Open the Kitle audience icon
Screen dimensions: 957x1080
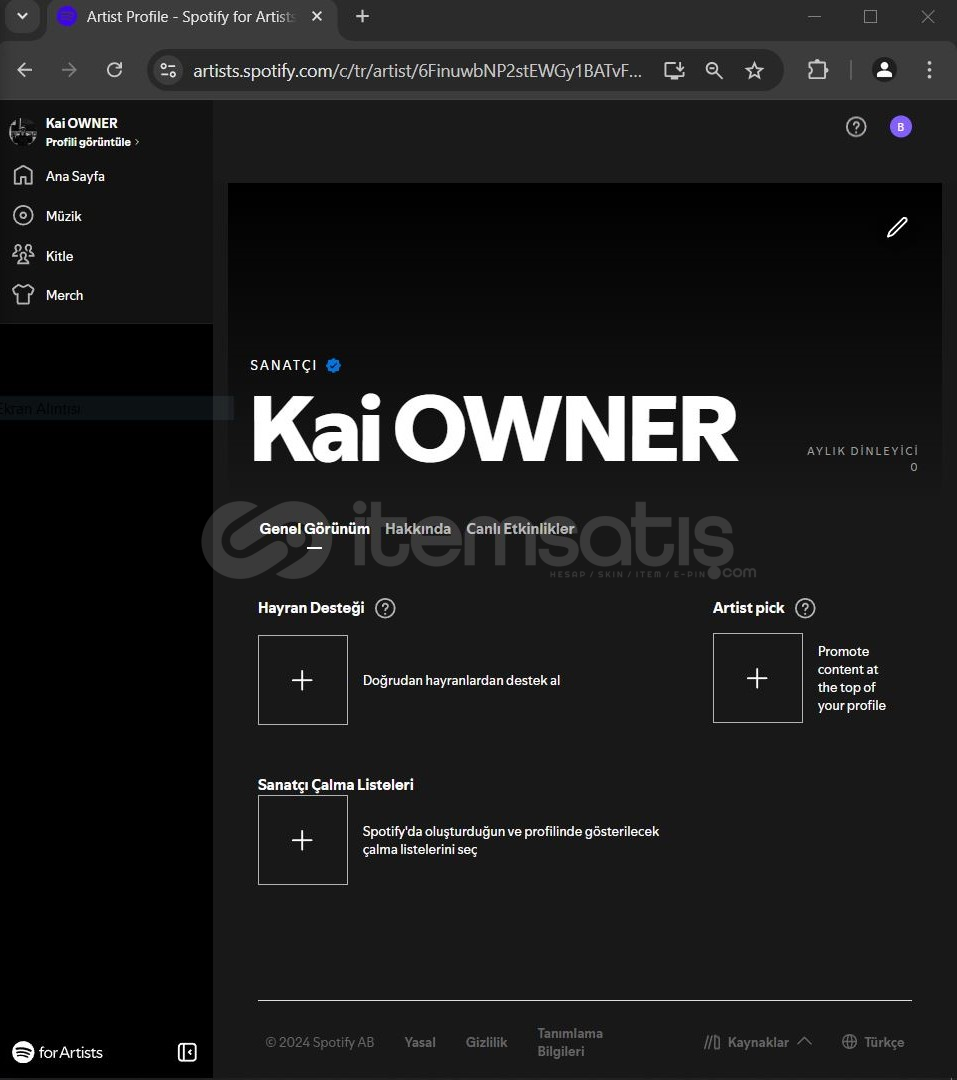(x=23, y=255)
